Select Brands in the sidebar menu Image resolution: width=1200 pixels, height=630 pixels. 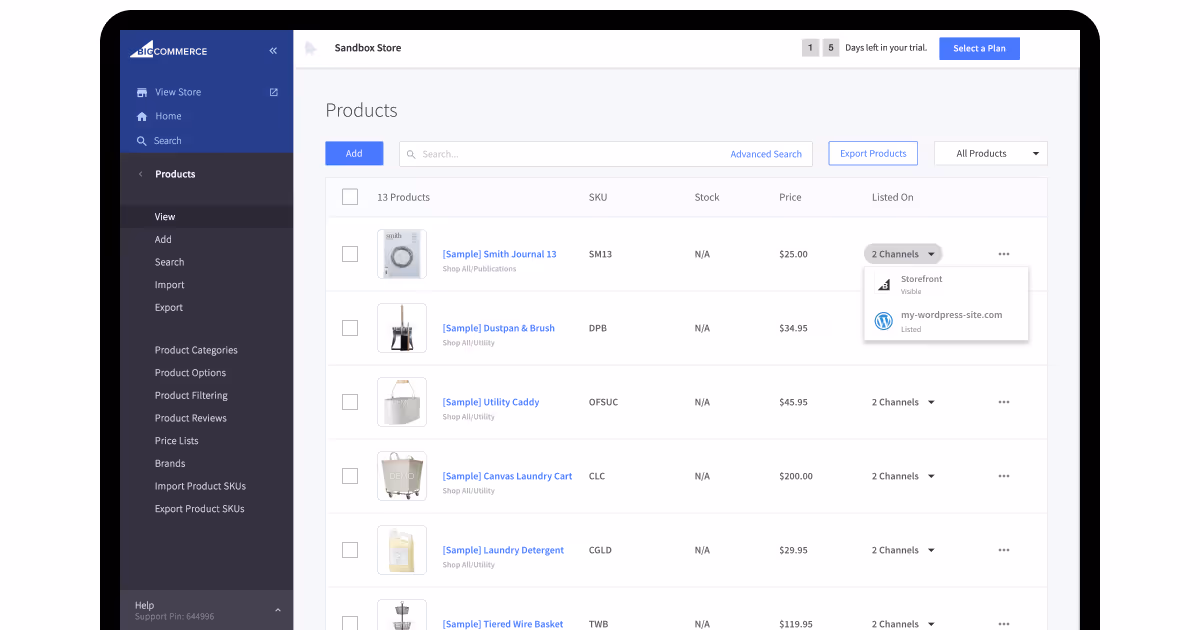(x=170, y=463)
